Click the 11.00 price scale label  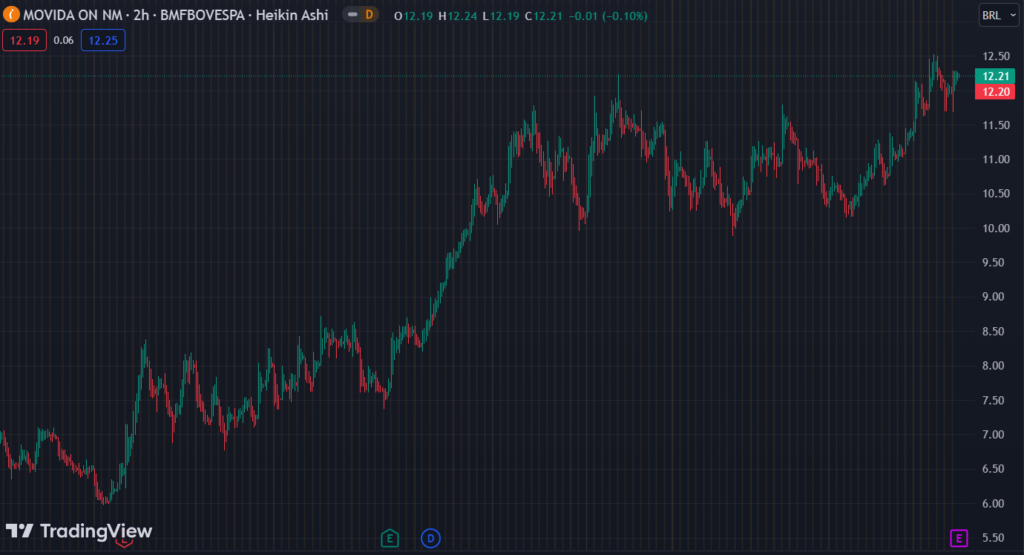tap(996, 159)
